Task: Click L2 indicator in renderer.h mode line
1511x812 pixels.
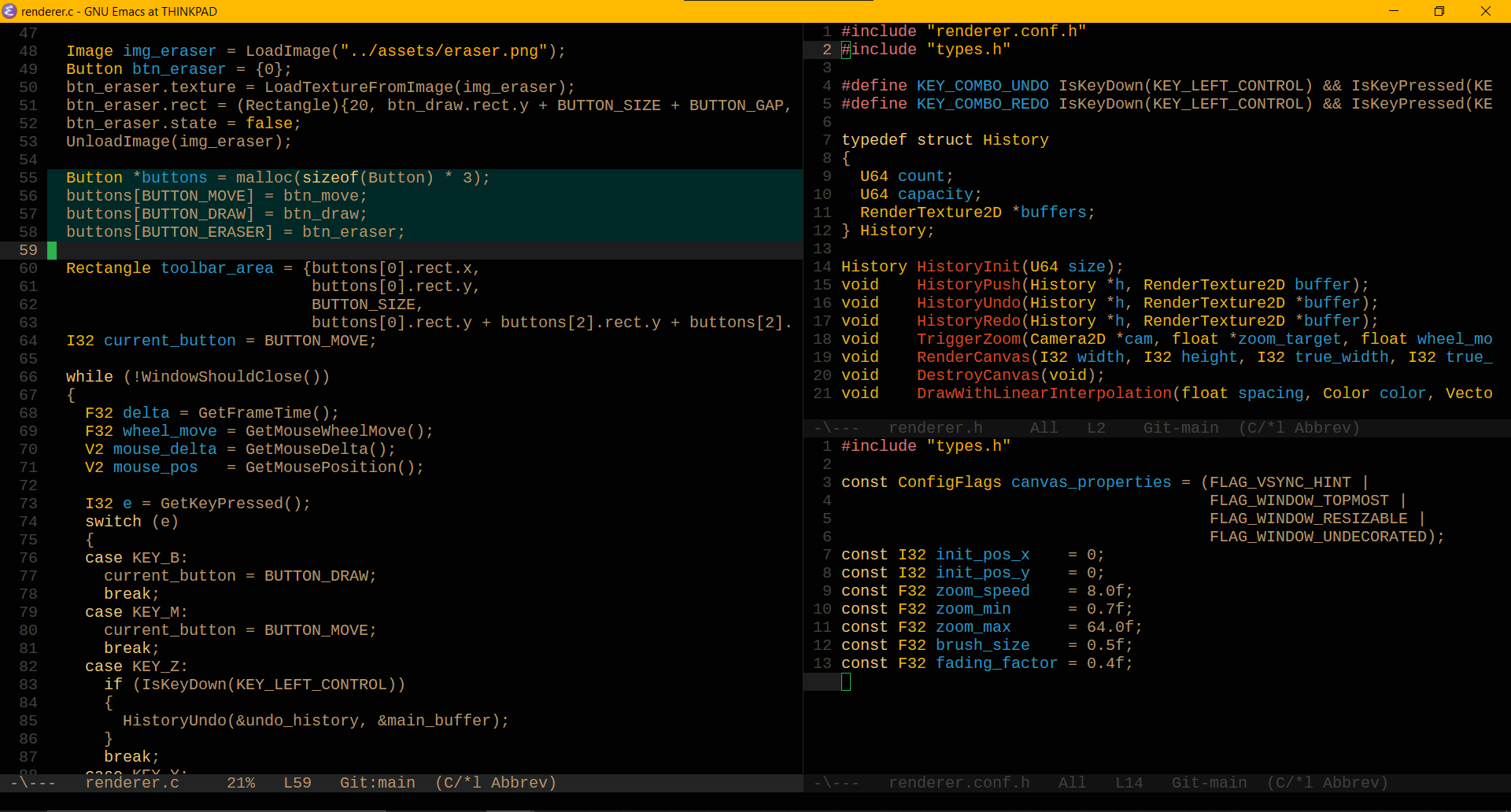Action: [1096, 428]
